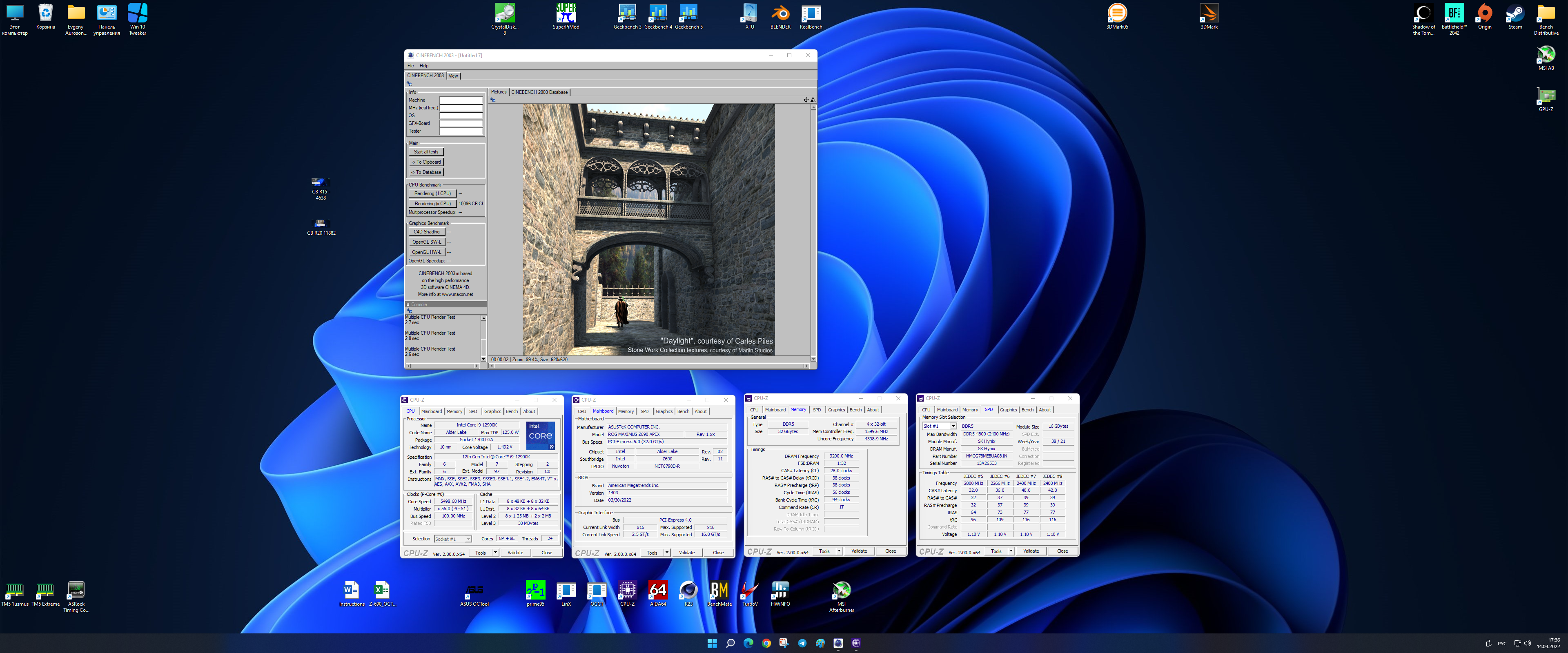Click the pin icon below the Console header

(409, 311)
